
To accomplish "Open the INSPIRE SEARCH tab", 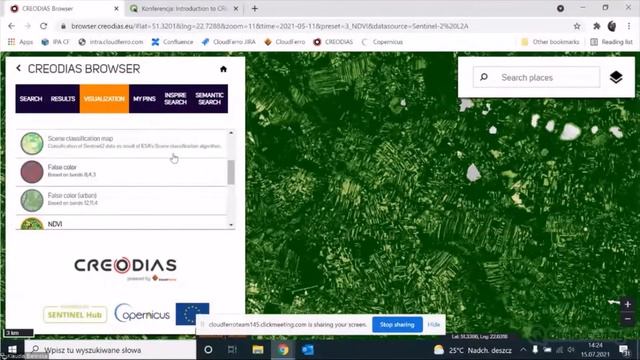I will [176, 99].
